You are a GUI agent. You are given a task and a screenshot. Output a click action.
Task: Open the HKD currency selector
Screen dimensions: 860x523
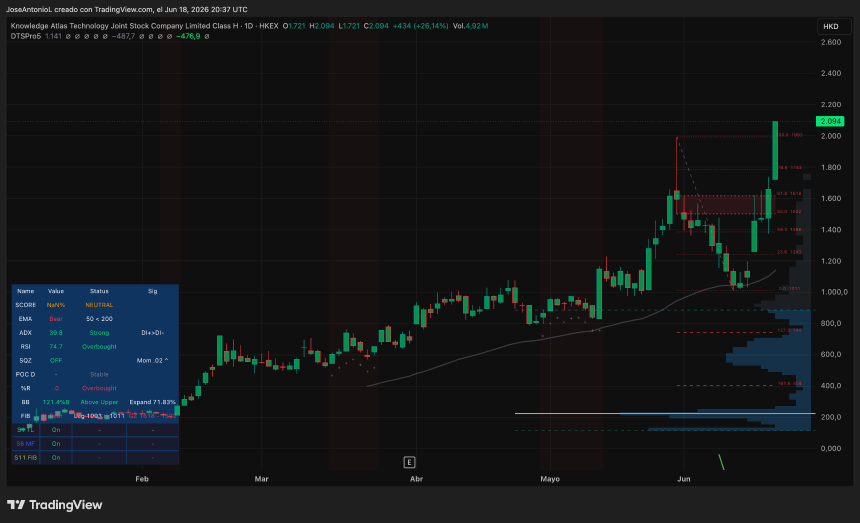click(x=831, y=26)
